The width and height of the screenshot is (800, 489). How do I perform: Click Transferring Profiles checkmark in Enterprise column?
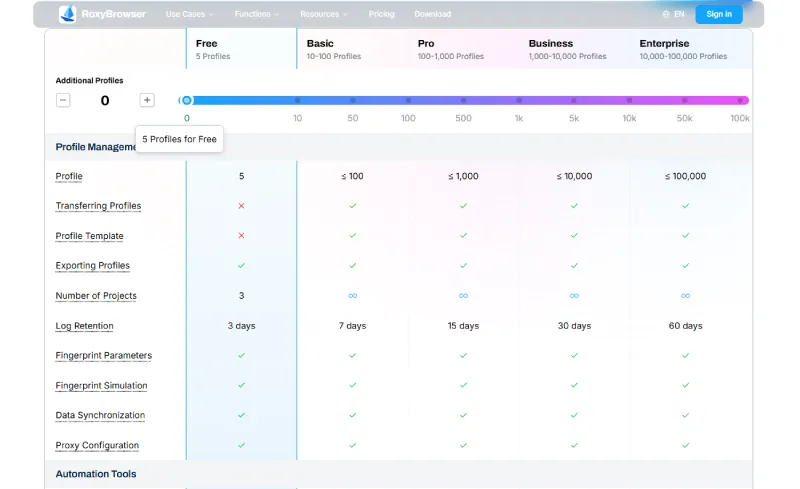tap(686, 206)
